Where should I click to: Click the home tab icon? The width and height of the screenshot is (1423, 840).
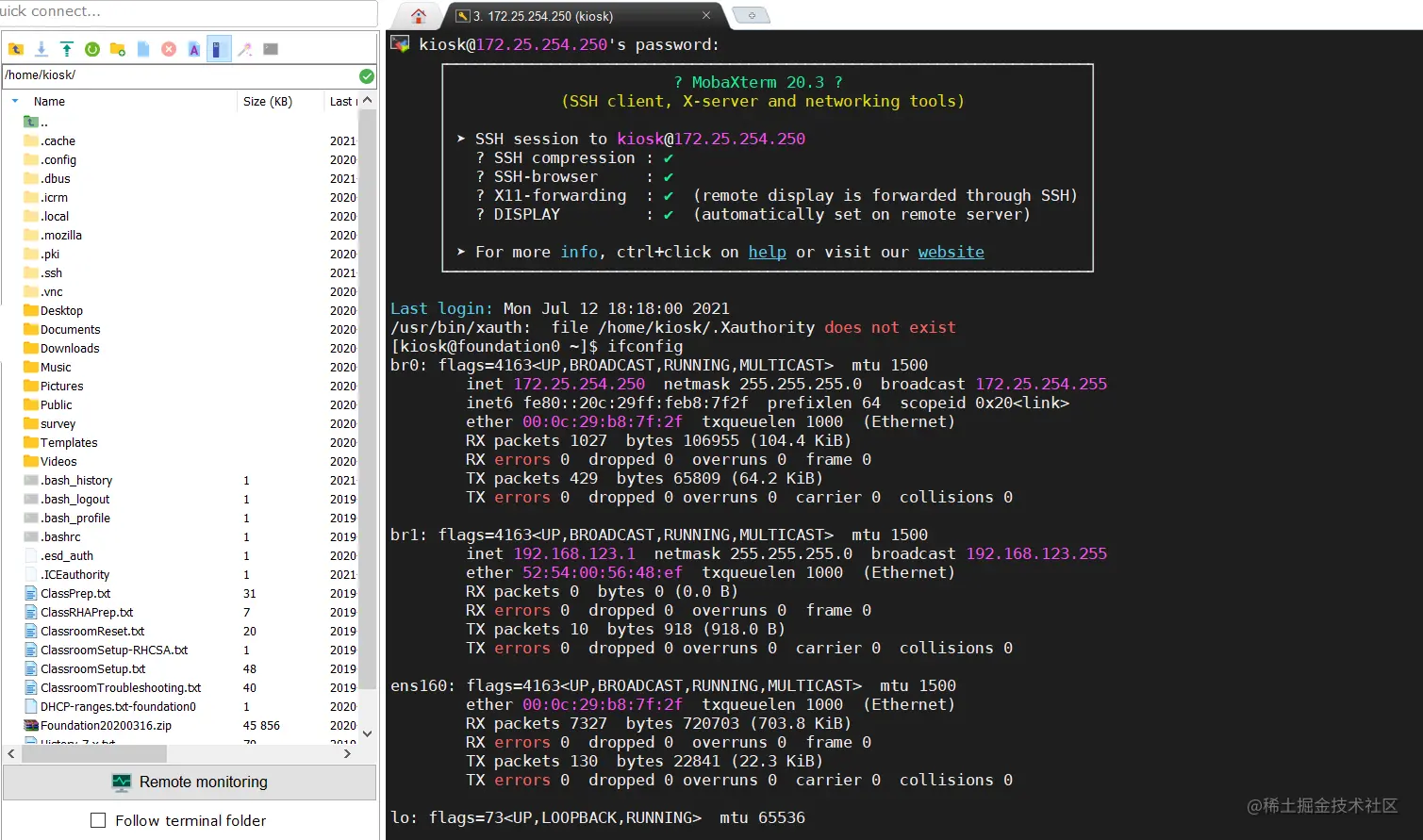pyautogui.click(x=419, y=16)
